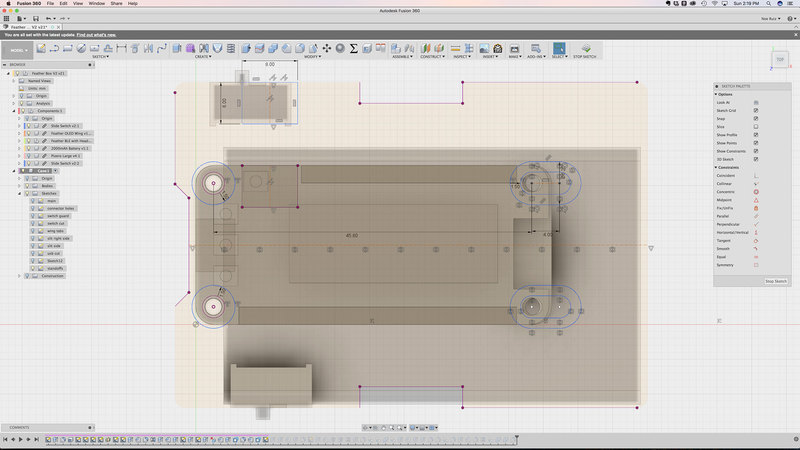Click the Concentric constraint icon
The height and width of the screenshot is (450, 800).
(756, 191)
